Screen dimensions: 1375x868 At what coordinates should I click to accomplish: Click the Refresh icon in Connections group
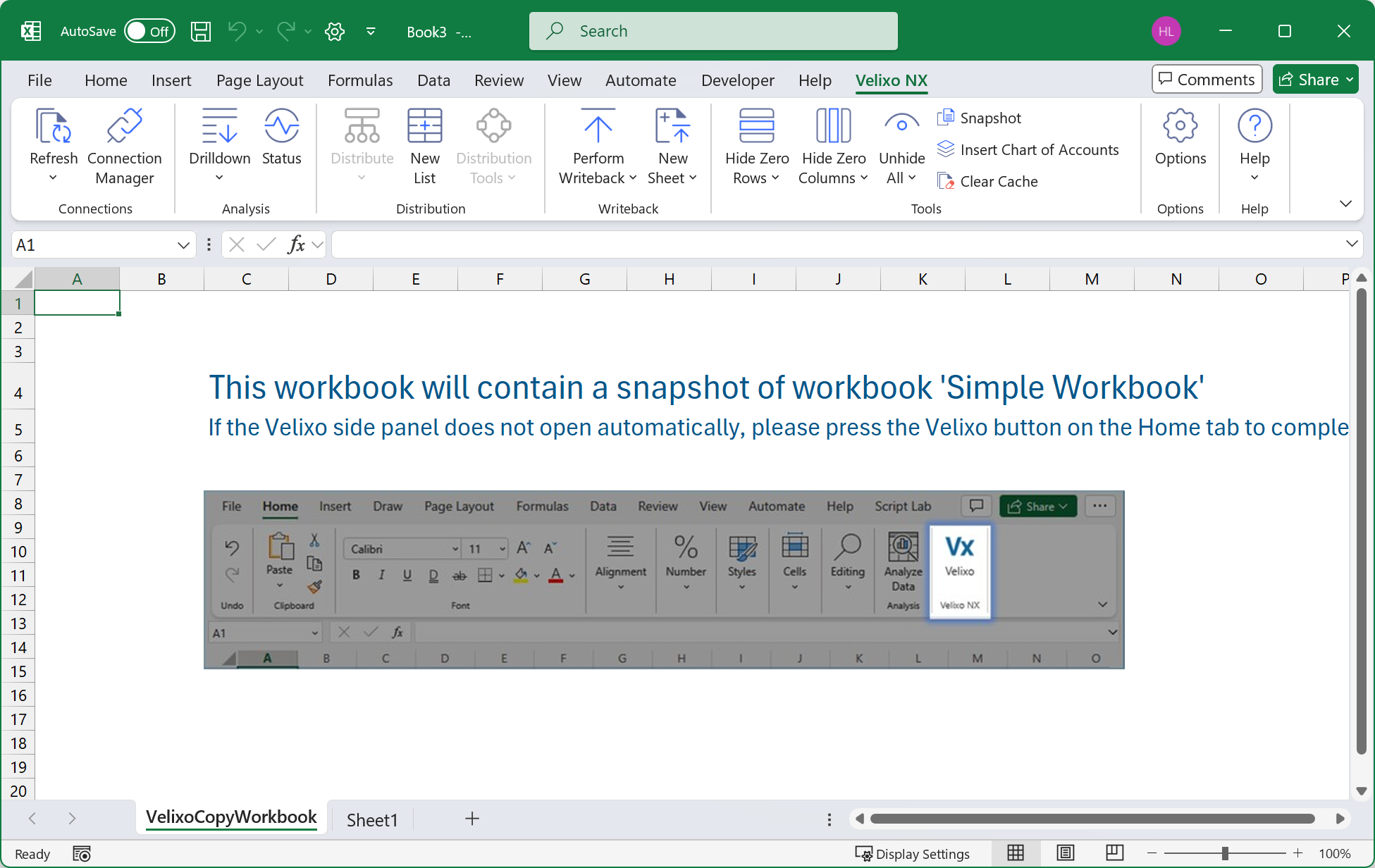pos(54,127)
